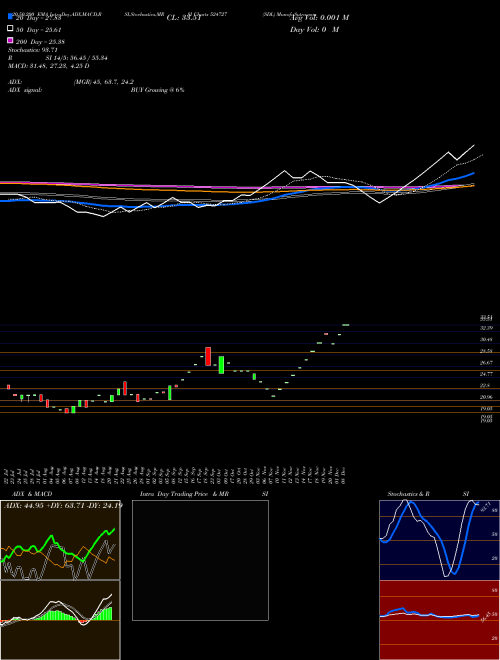Click the 24.77 price axis label
Image resolution: width=500 pixels, height=660 pixels.
pos(487,374)
